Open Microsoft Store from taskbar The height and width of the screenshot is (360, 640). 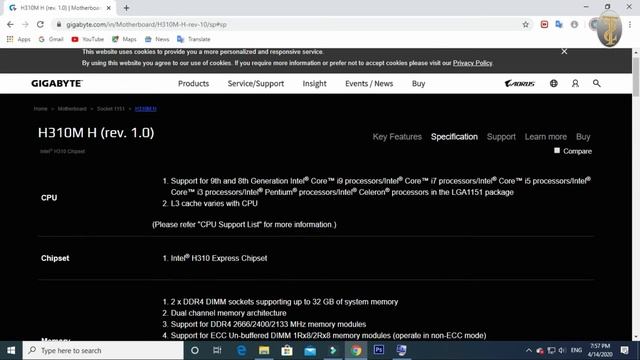[287, 350]
